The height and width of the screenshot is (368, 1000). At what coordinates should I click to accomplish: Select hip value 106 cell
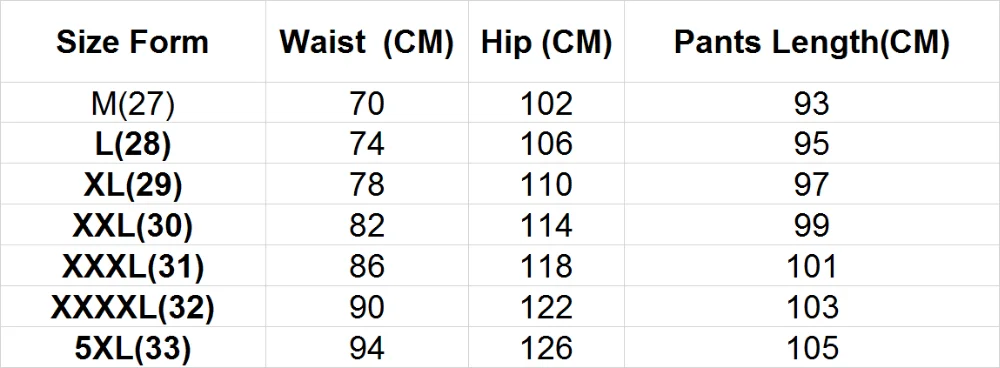pyautogui.click(x=547, y=144)
